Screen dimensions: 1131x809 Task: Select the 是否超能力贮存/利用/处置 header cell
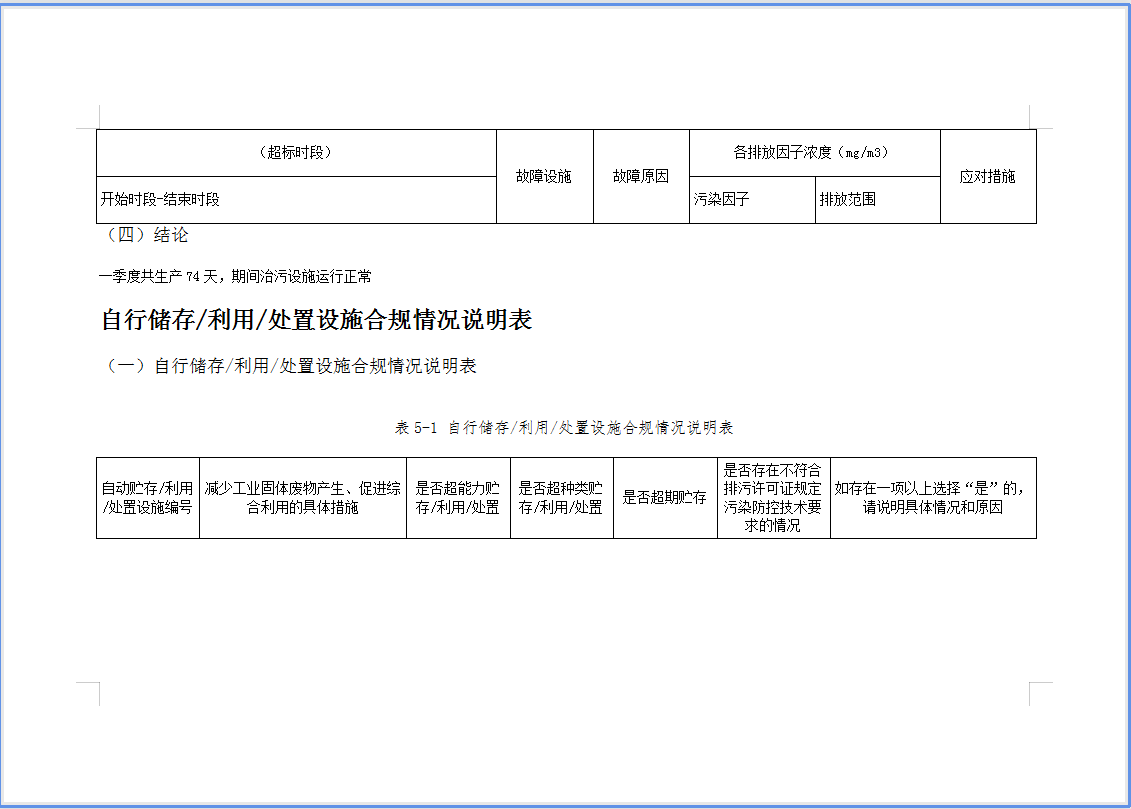point(457,498)
